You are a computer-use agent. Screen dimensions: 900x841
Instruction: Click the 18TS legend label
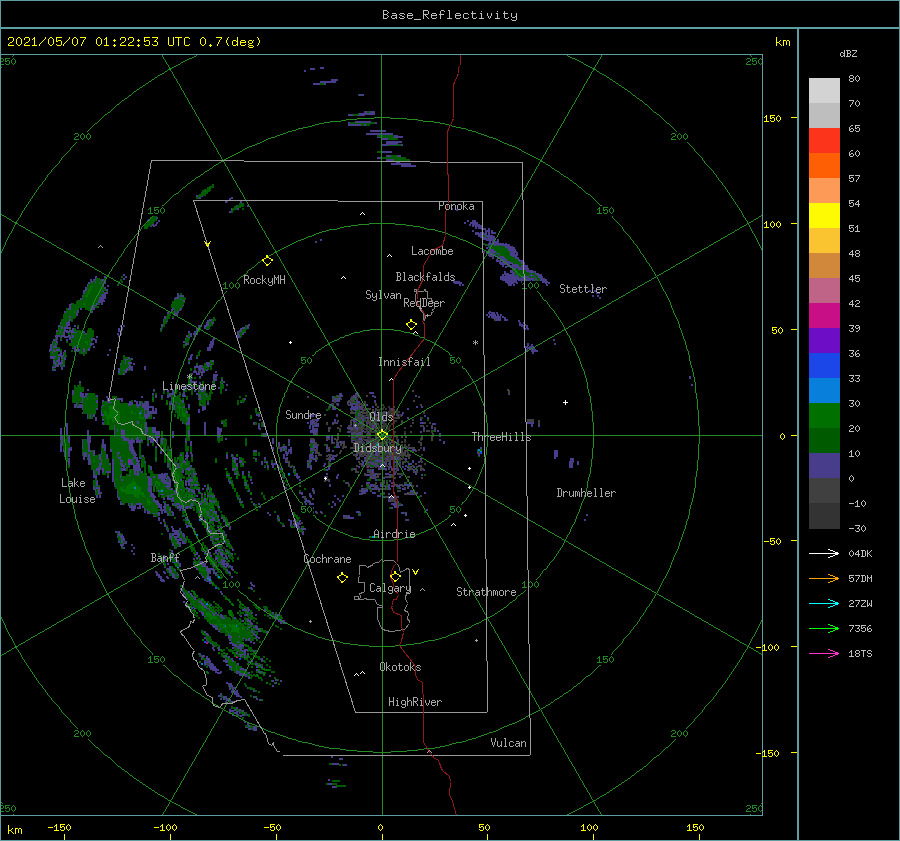coord(860,653)
